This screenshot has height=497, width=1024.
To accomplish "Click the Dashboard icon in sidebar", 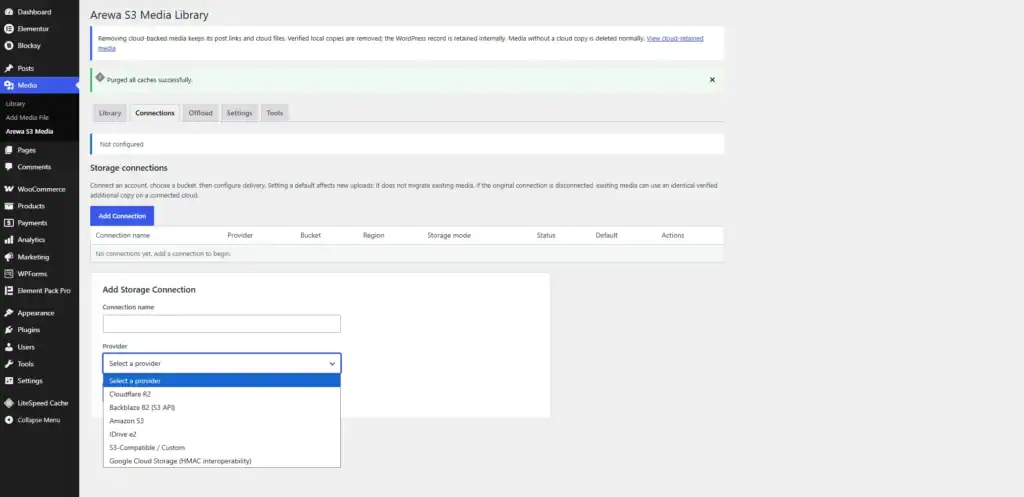I will pyautogui.click(x=8, y=12).
